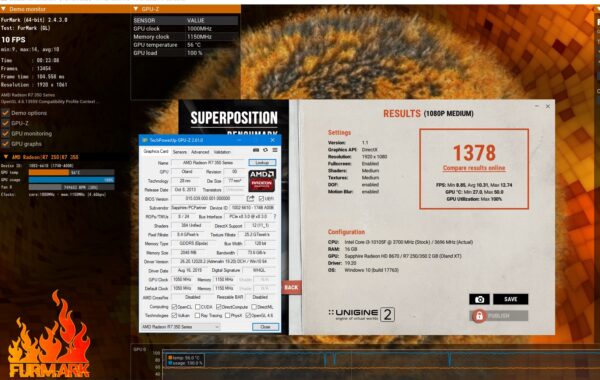
Task: Toggle the GPU monitoring checkbox
Action: pyautogui.click(x=5, y=134)
